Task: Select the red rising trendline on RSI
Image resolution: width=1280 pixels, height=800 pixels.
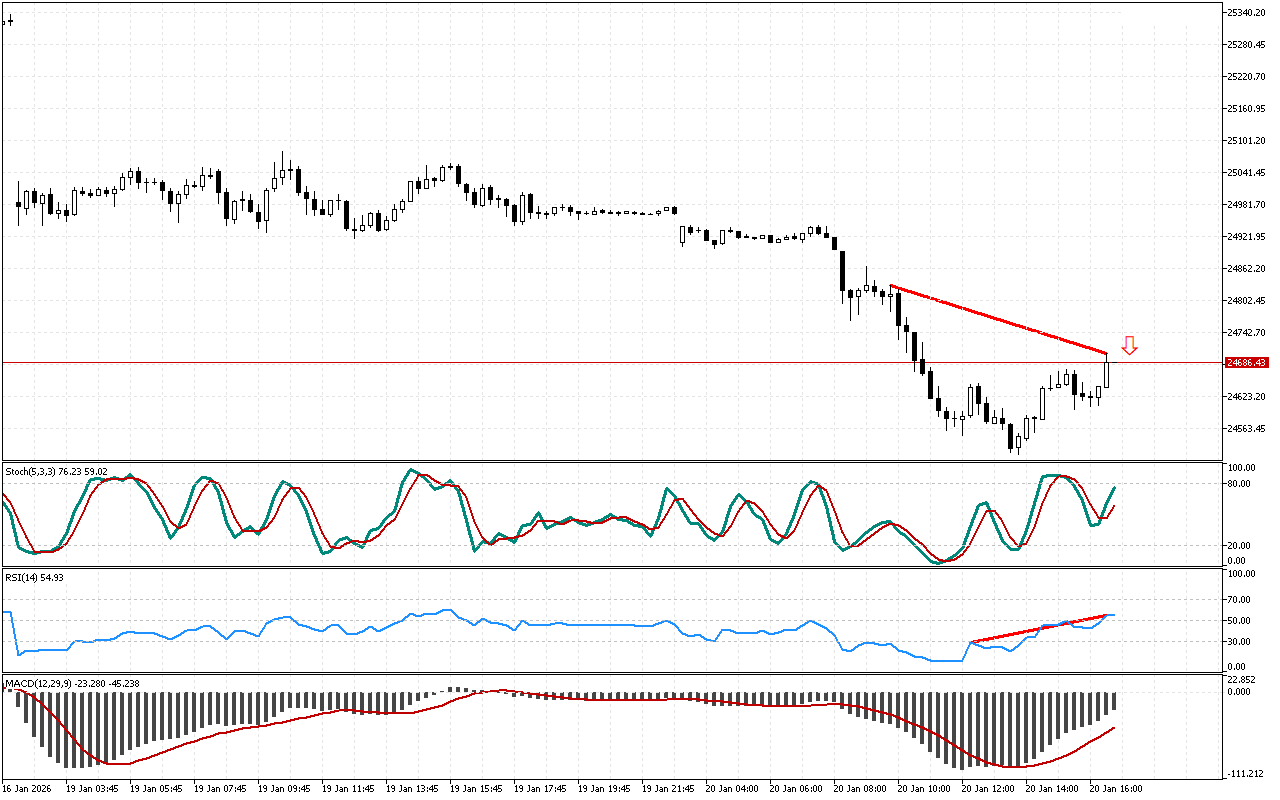Action: (x=1040, y=628)
